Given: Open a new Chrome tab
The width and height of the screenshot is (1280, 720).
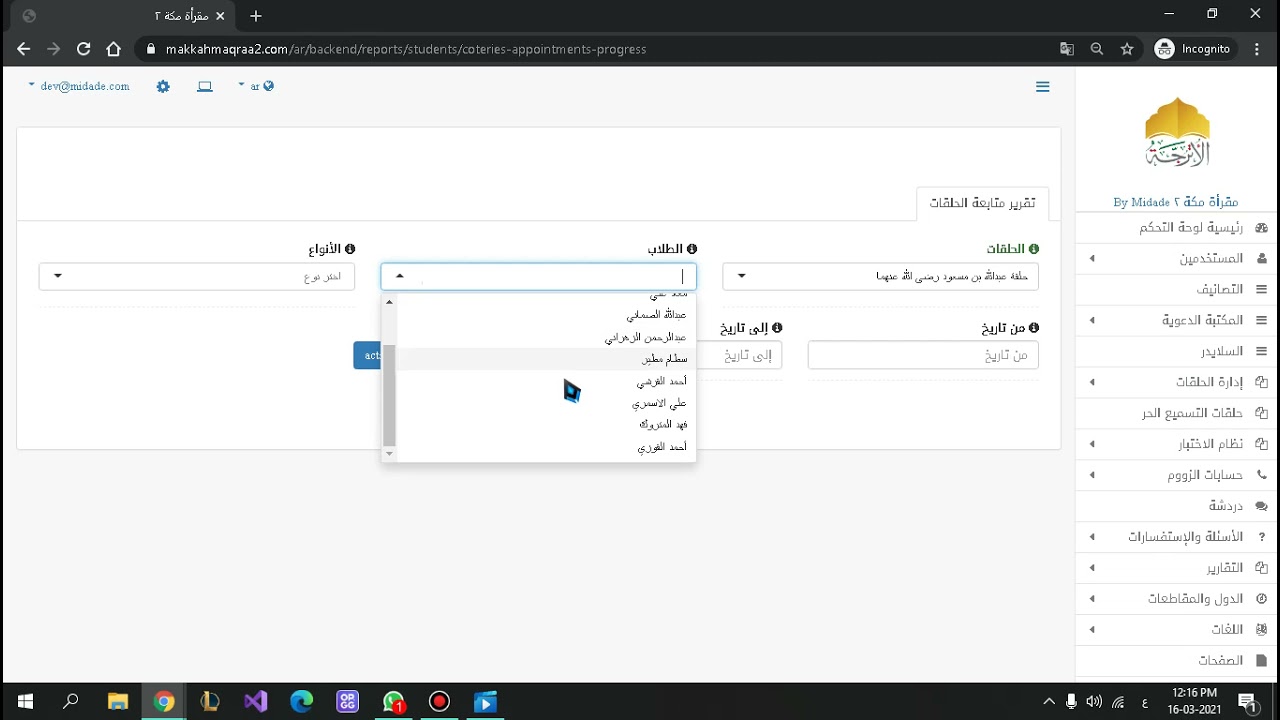Looking at the screenshot, I should [x=256, y=16].
